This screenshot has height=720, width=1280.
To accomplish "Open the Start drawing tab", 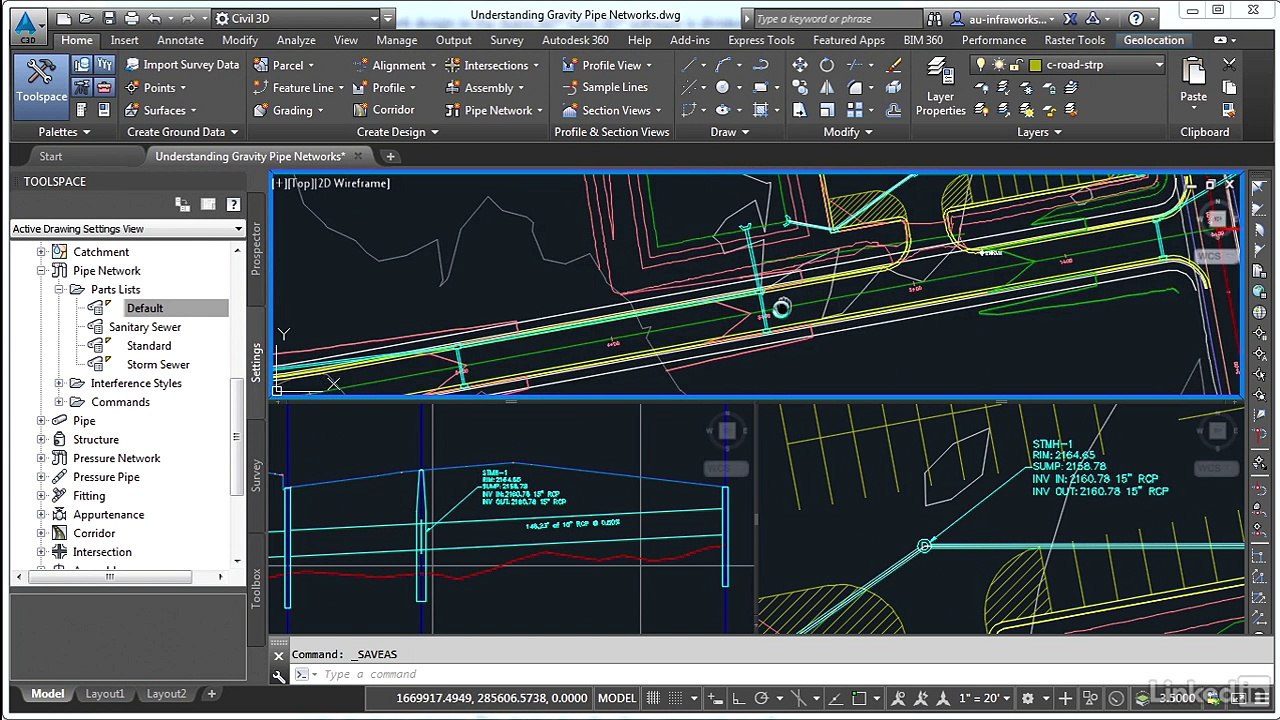I will point(50,156).
